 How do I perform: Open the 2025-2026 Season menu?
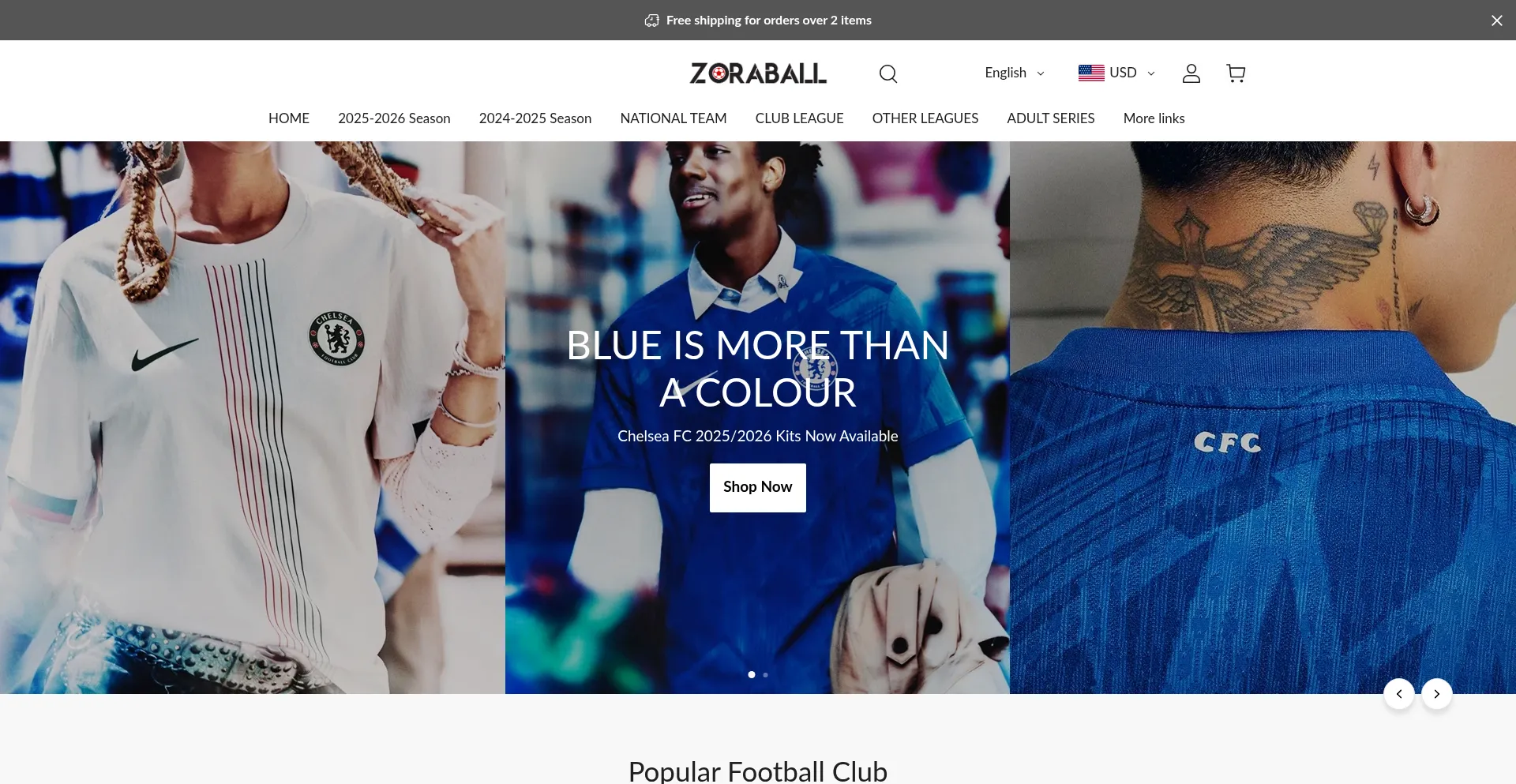[394, 118]
